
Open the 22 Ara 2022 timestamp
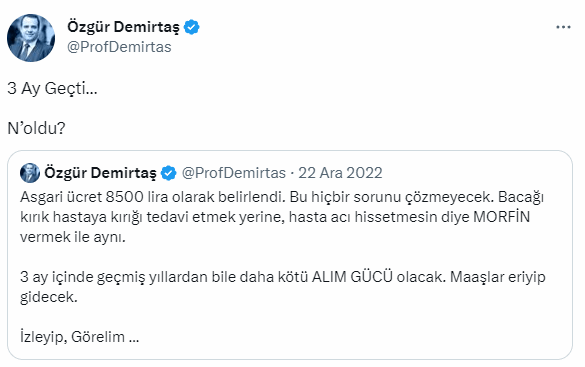click(x=340, y=173)
